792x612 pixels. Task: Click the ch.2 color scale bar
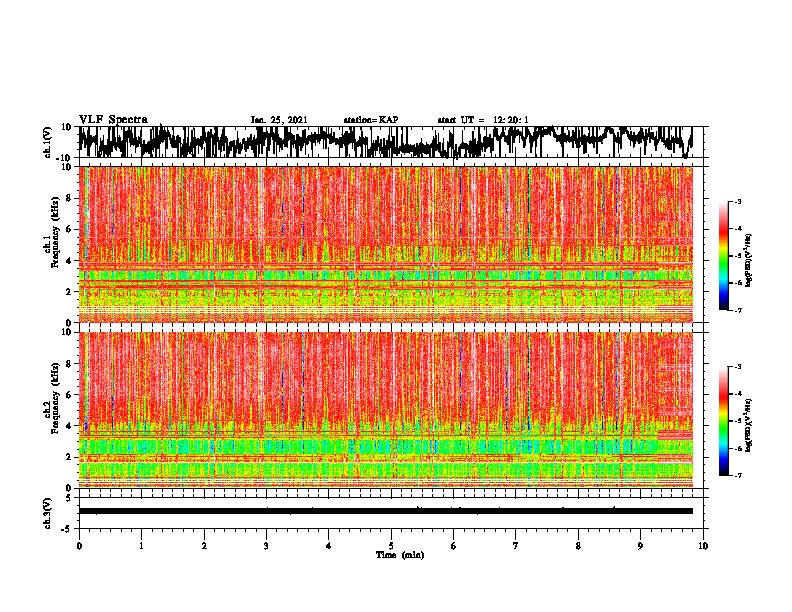(x=723, y=421)
